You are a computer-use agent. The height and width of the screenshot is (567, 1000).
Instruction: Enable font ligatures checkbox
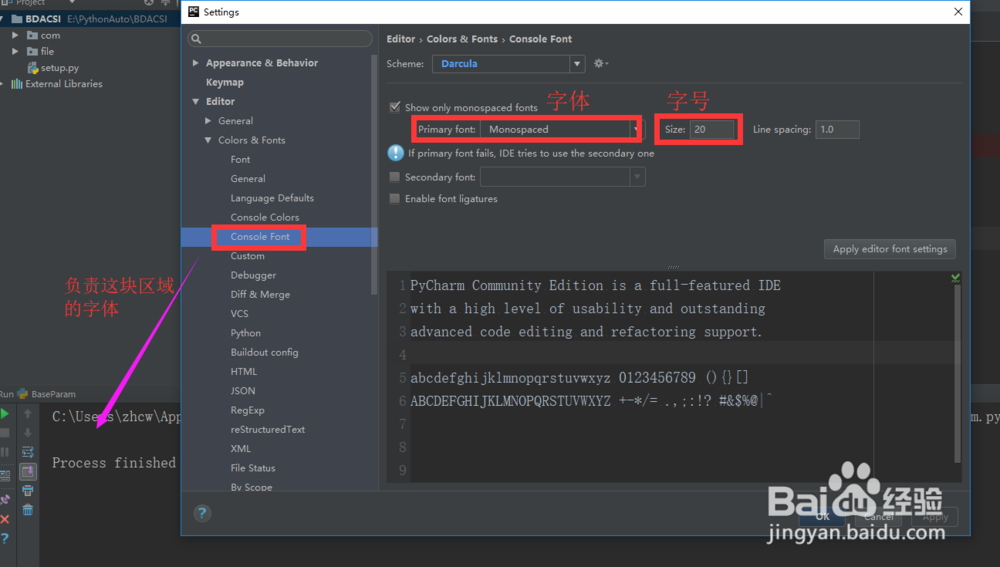coord(395,198)
